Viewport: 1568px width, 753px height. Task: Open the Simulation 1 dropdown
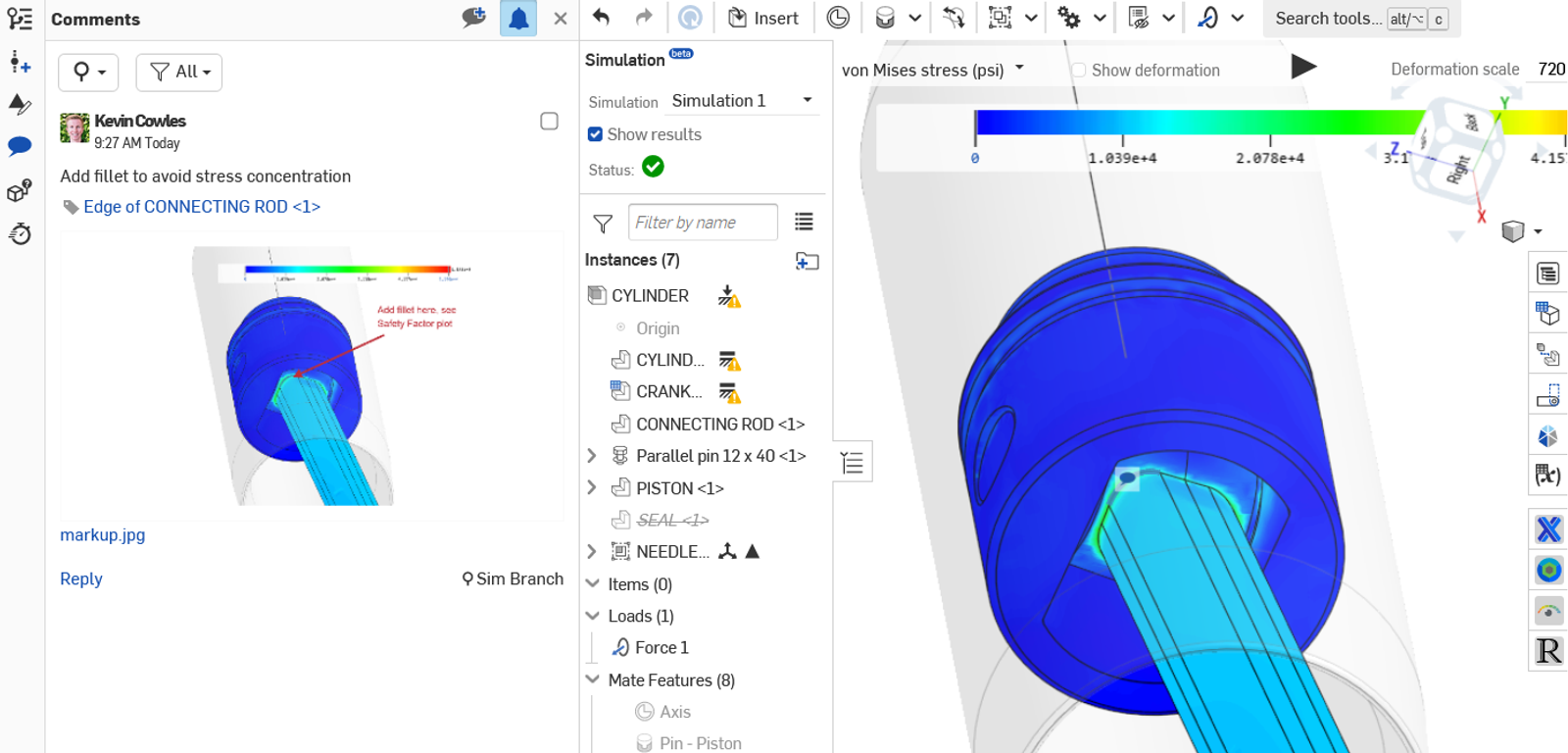coord(742,101)
